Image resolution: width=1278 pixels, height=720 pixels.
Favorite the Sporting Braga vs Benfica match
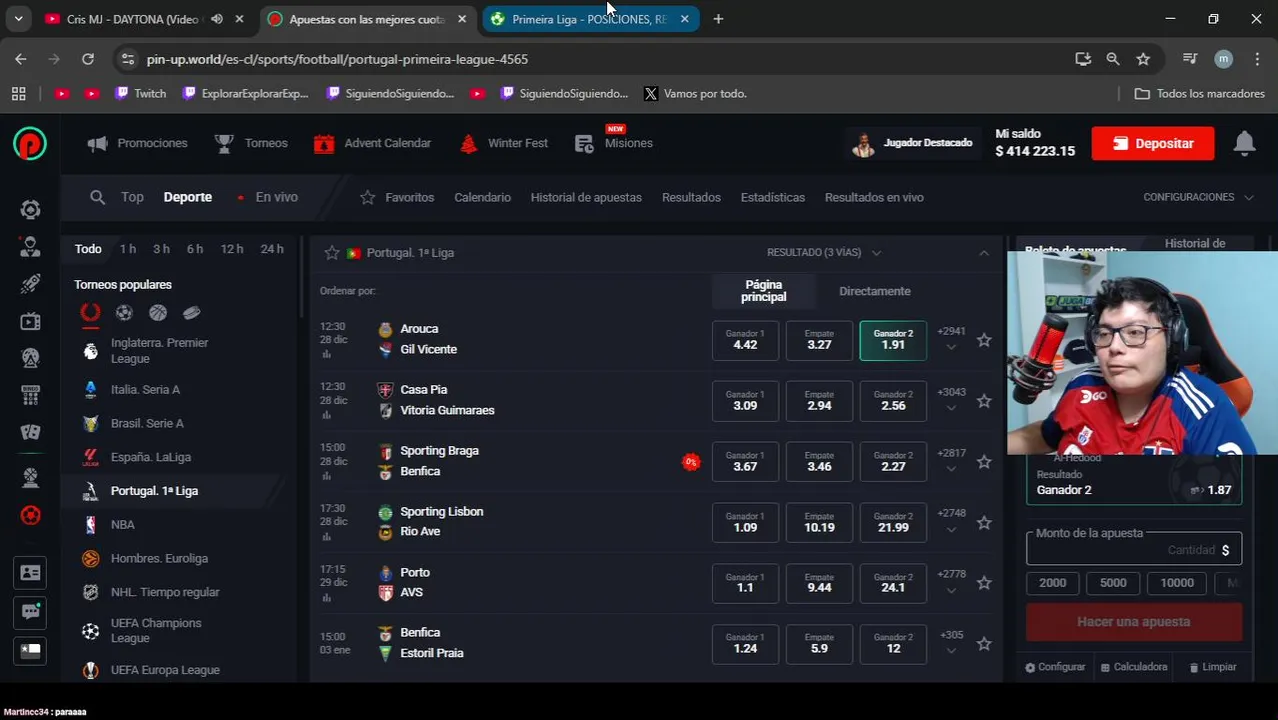click(984, 462)
